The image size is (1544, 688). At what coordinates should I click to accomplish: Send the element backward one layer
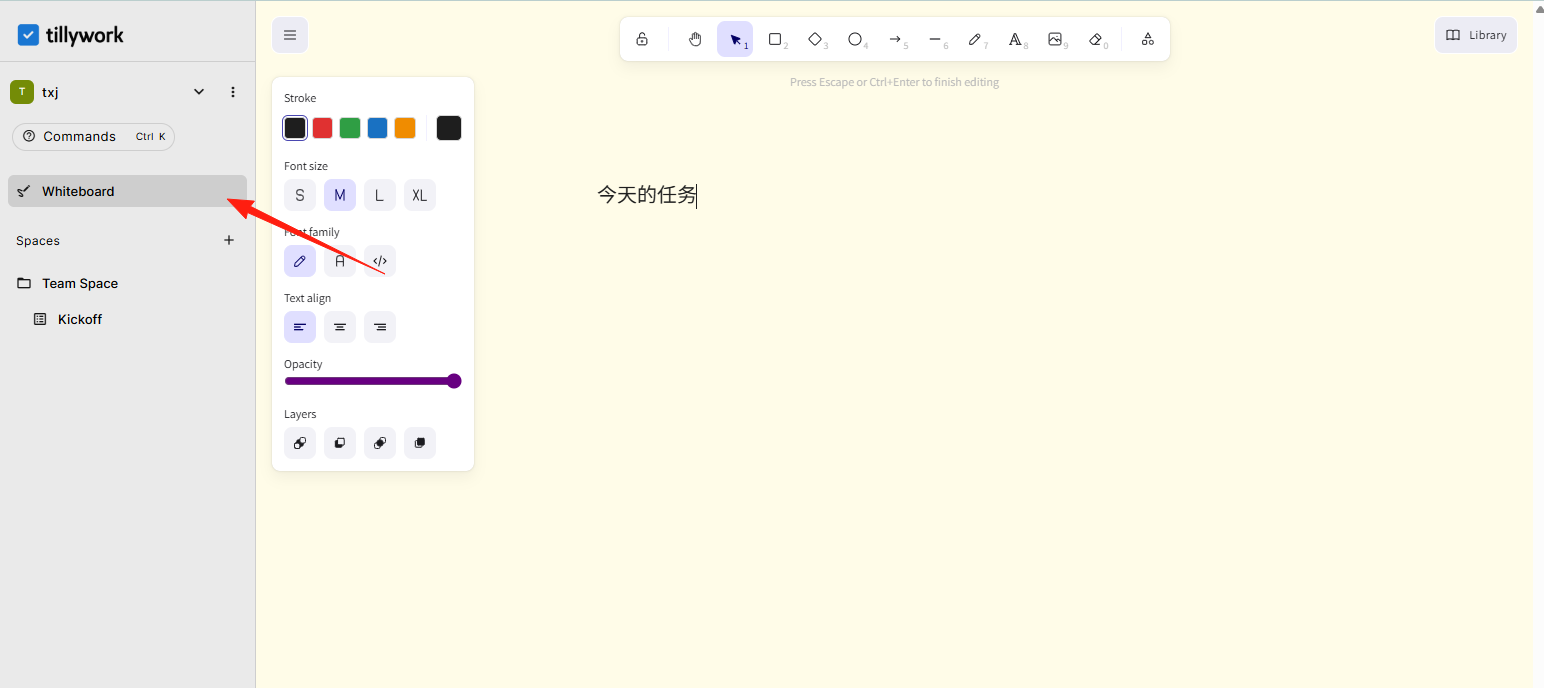[340, 443]
